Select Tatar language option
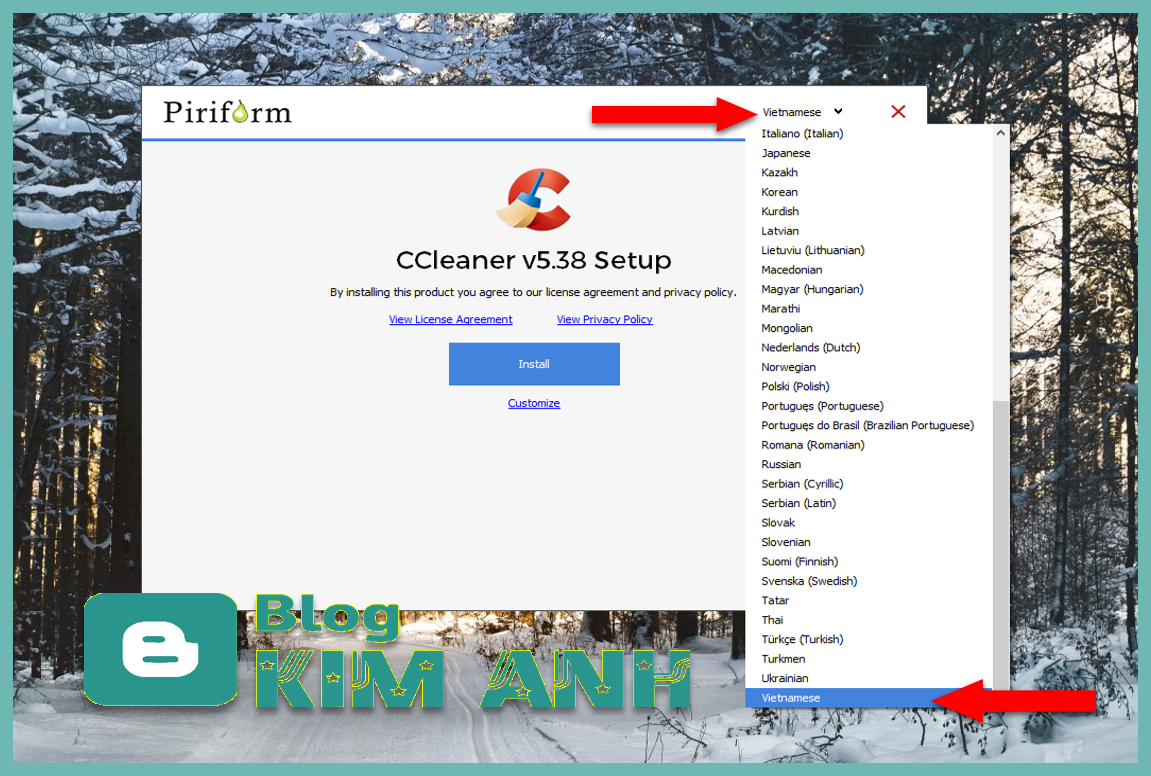The width and height of the screenshot is (1151, 776). (x=869, y=601)
